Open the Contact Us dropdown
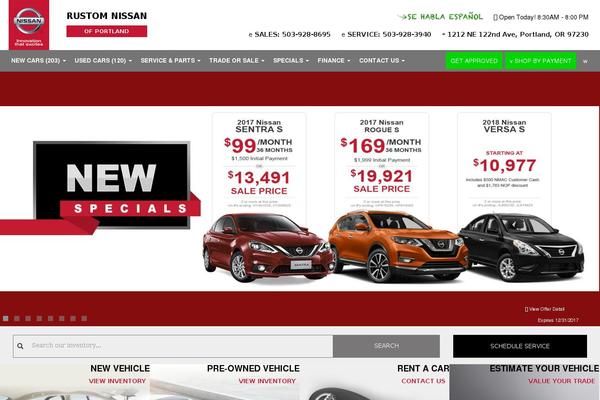This screenshot has height=400, width=600. click(382, 60)
